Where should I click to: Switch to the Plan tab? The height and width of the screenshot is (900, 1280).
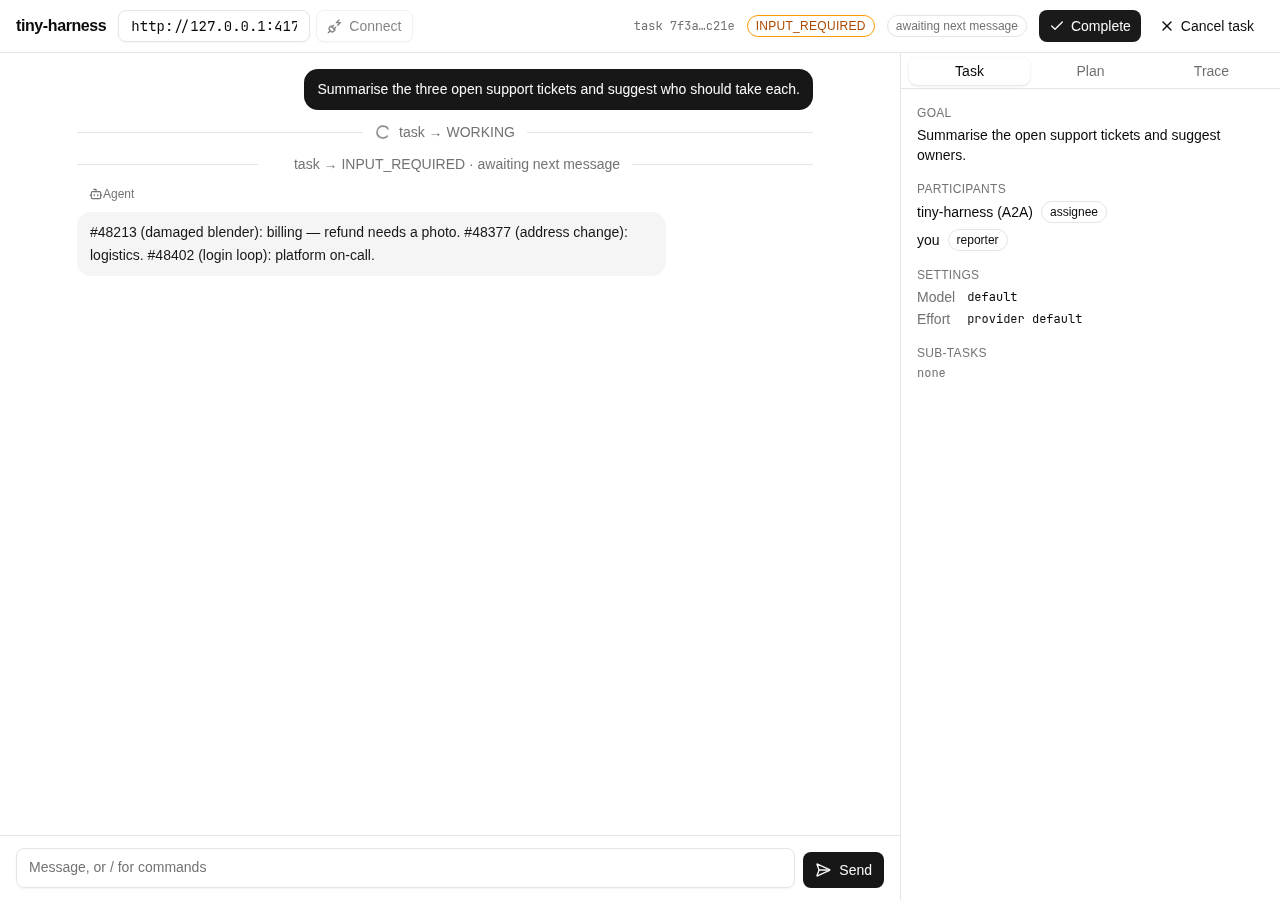point(1090,71)
